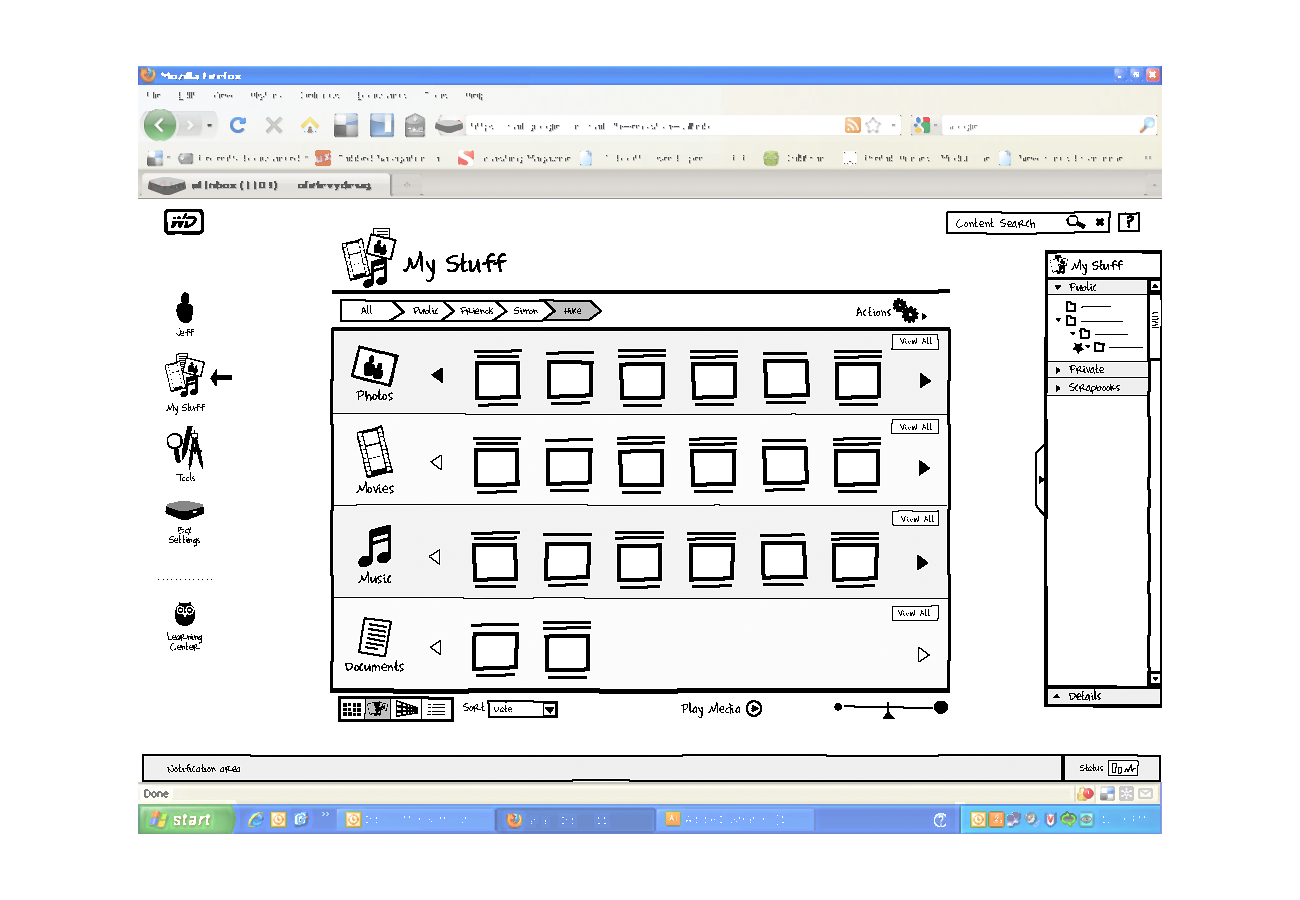
Task: Click the Actions gears icon
Action: (906, 311)
